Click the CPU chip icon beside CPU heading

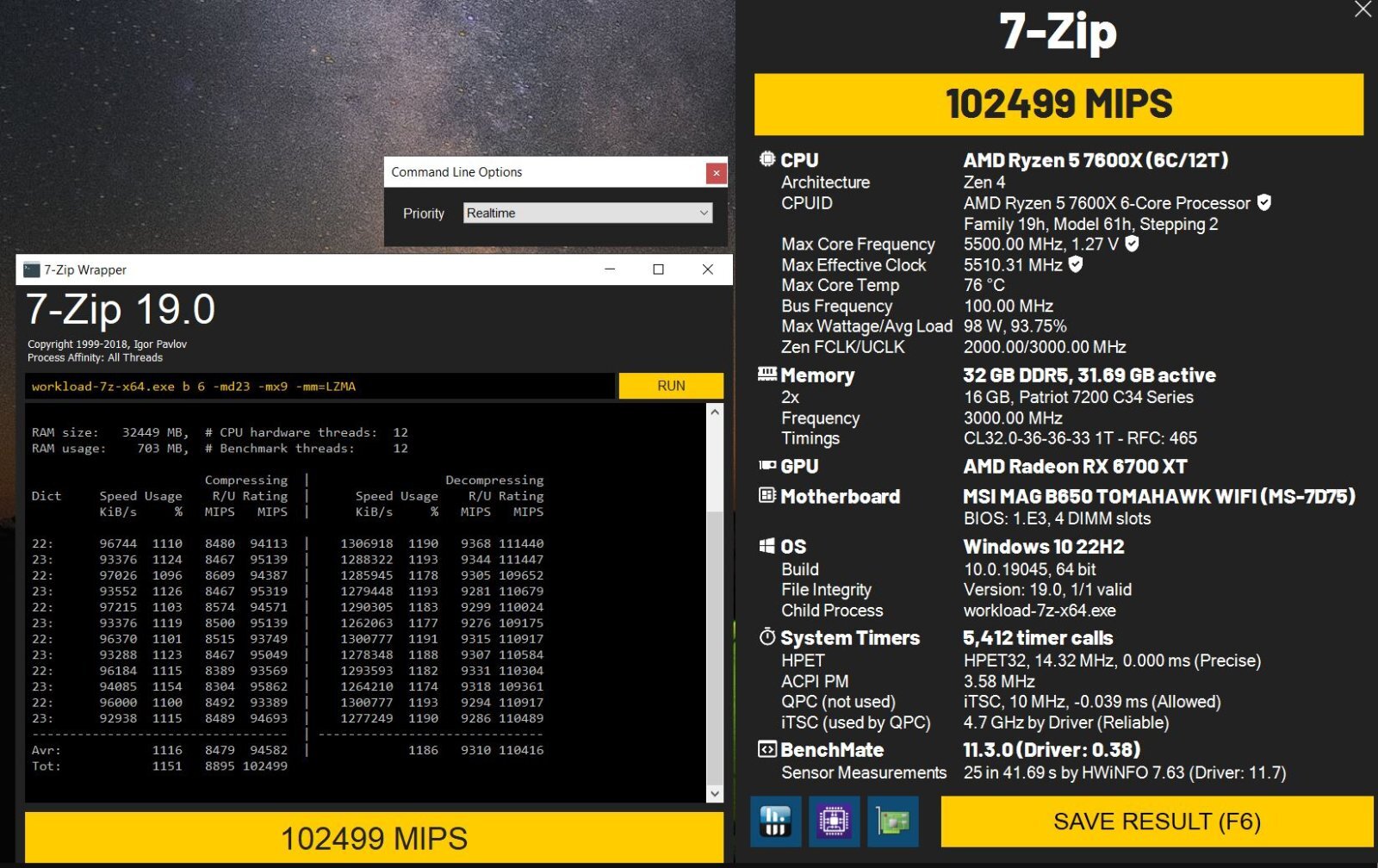click(x=767, y=159)
